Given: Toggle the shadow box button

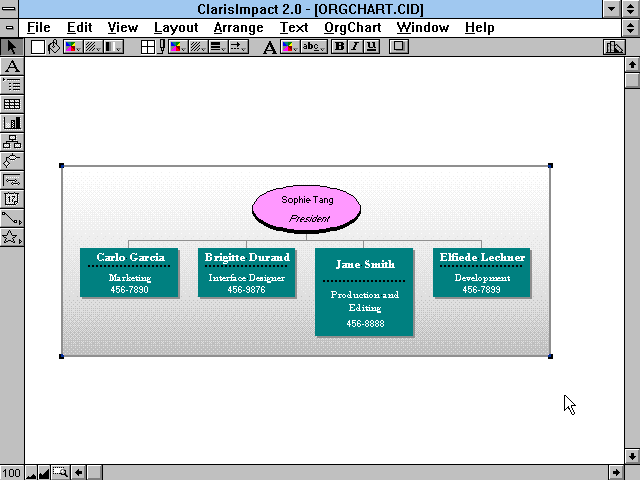Looking at the screenshot, I should tap(399, 47).
